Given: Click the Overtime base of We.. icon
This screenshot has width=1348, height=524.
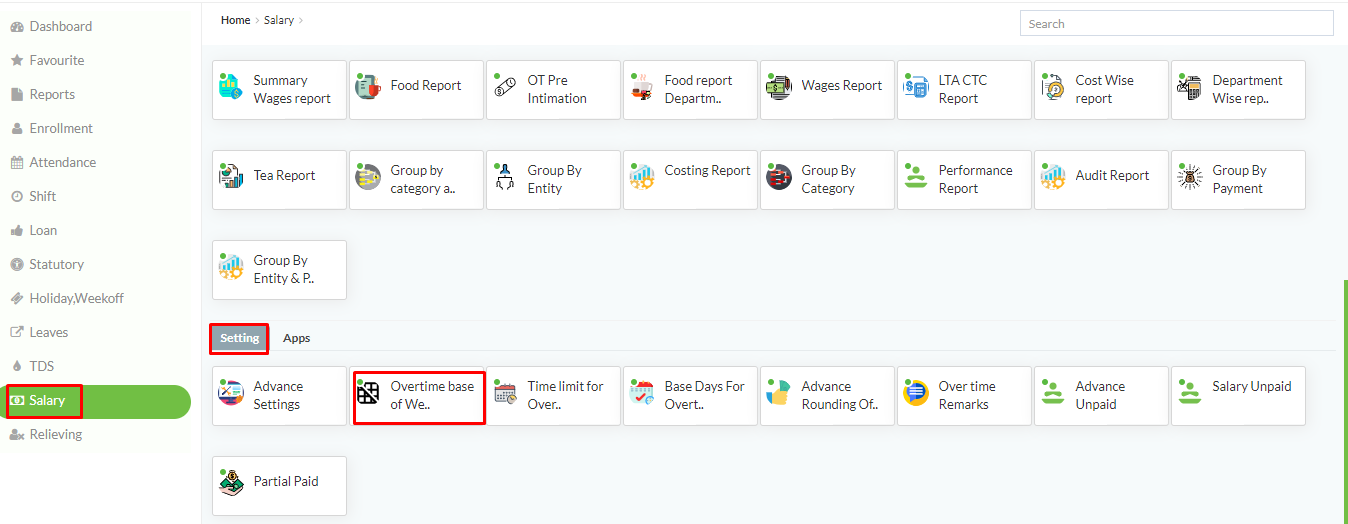Looking at the screenshot, I should point(368,394).
